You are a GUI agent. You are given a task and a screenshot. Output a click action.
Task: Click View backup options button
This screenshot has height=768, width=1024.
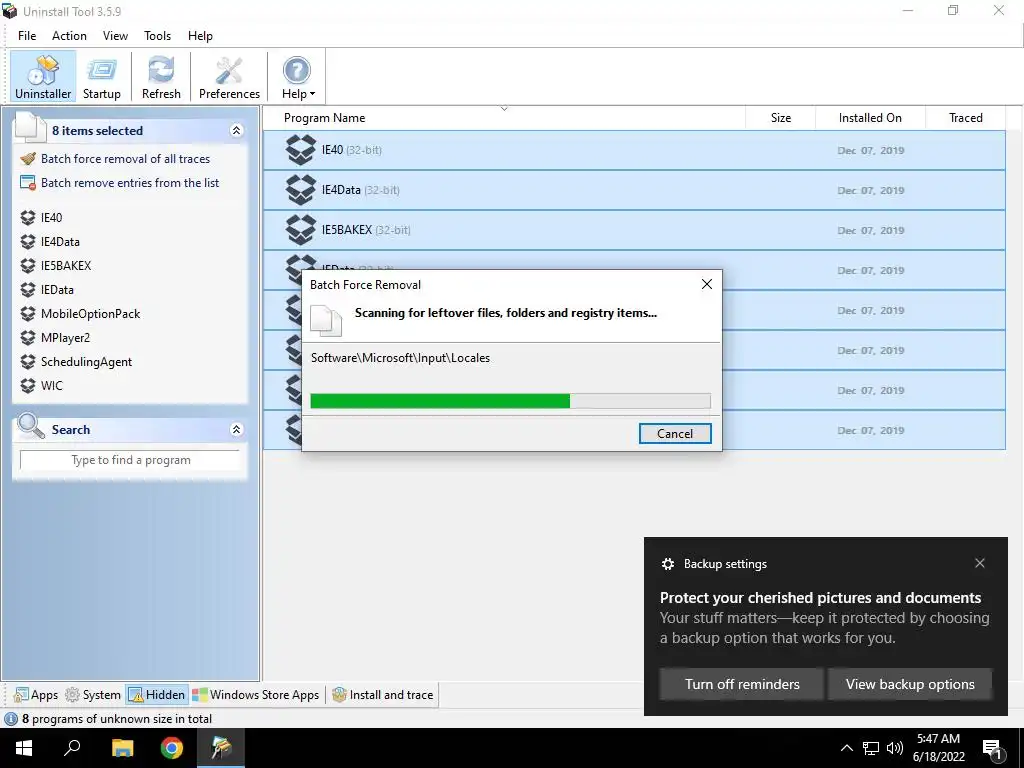pyautogui.click(x=910, y=684)
